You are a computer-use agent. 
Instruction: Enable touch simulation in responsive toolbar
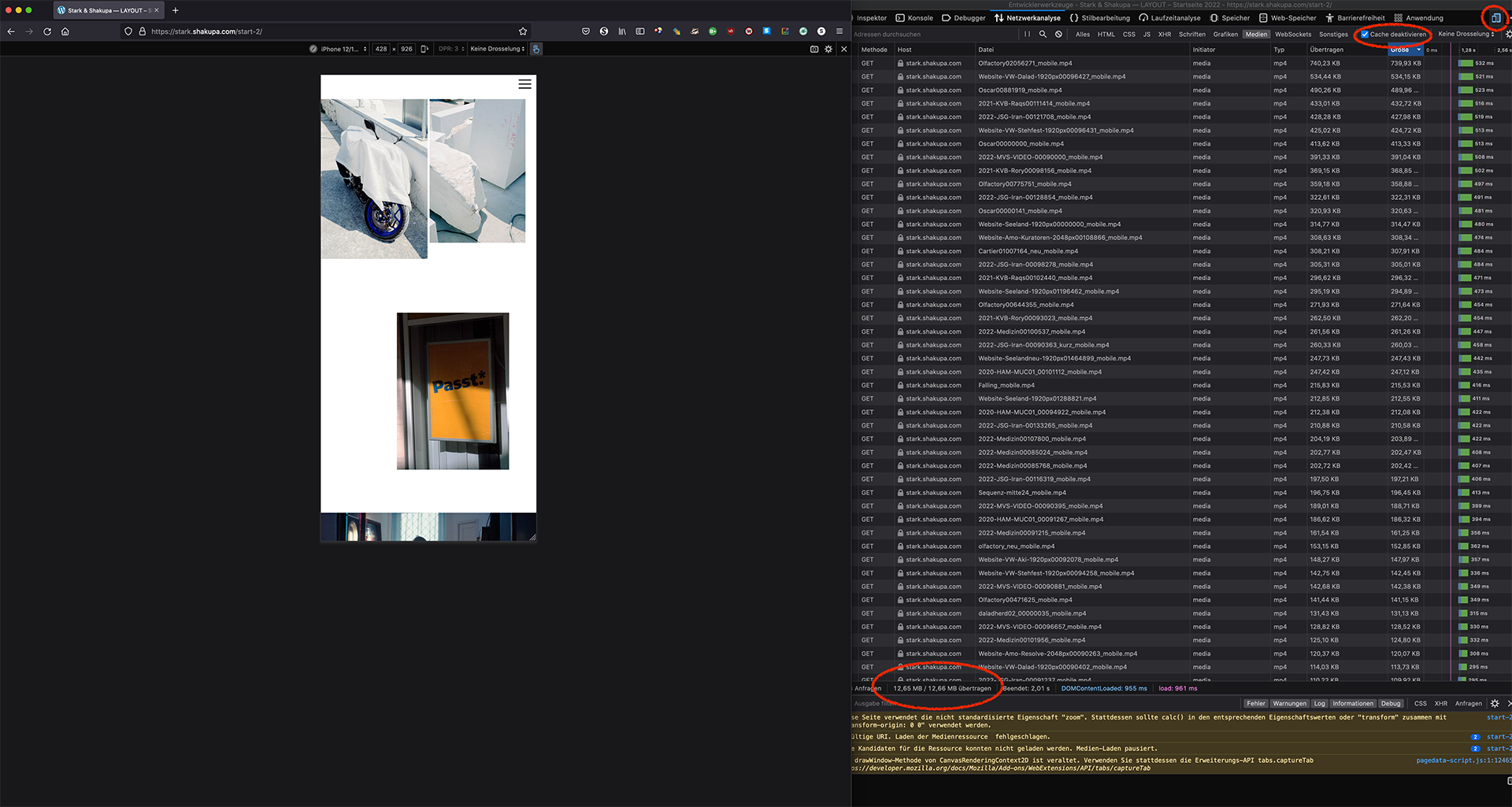[536, 49]
